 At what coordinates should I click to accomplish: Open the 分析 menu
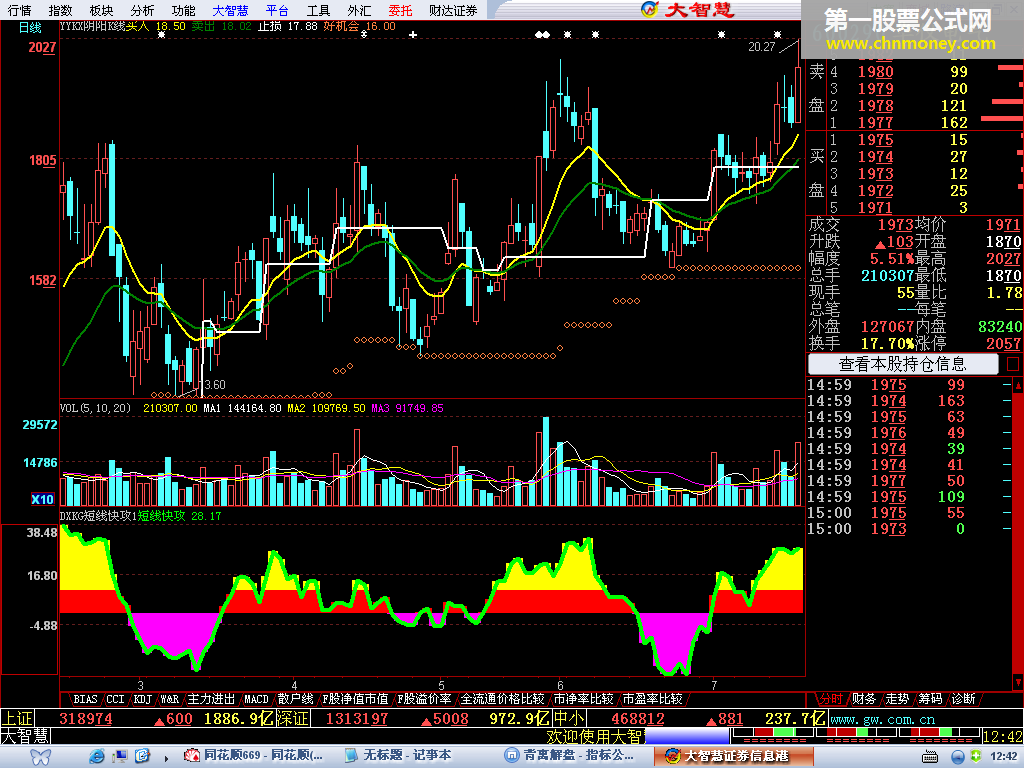142,10
